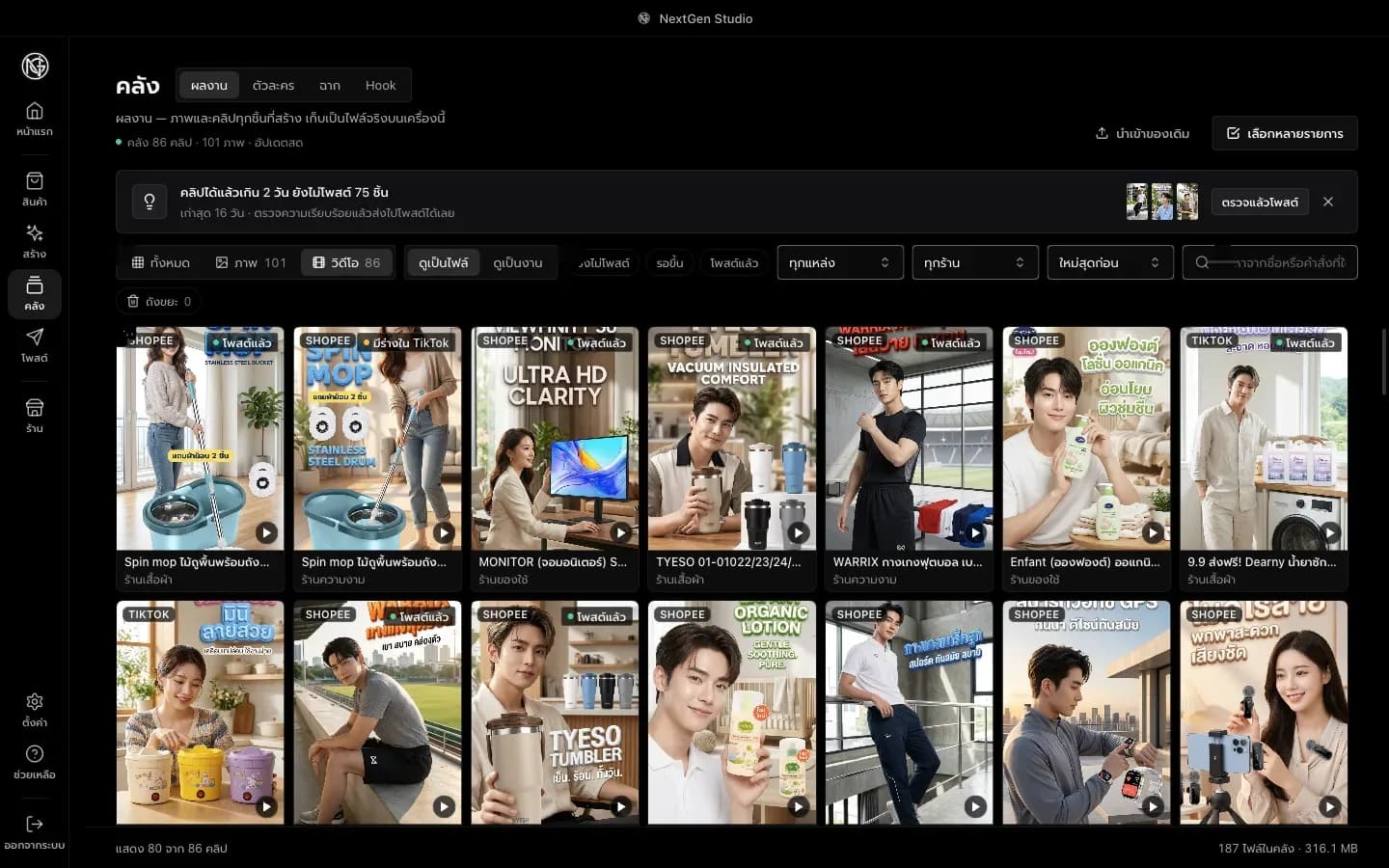Viewport: 1389px width, 868px height.
Task: Click the lightbulb tip icon in banner
Action: pyautogui.click(x=150, y=202)
